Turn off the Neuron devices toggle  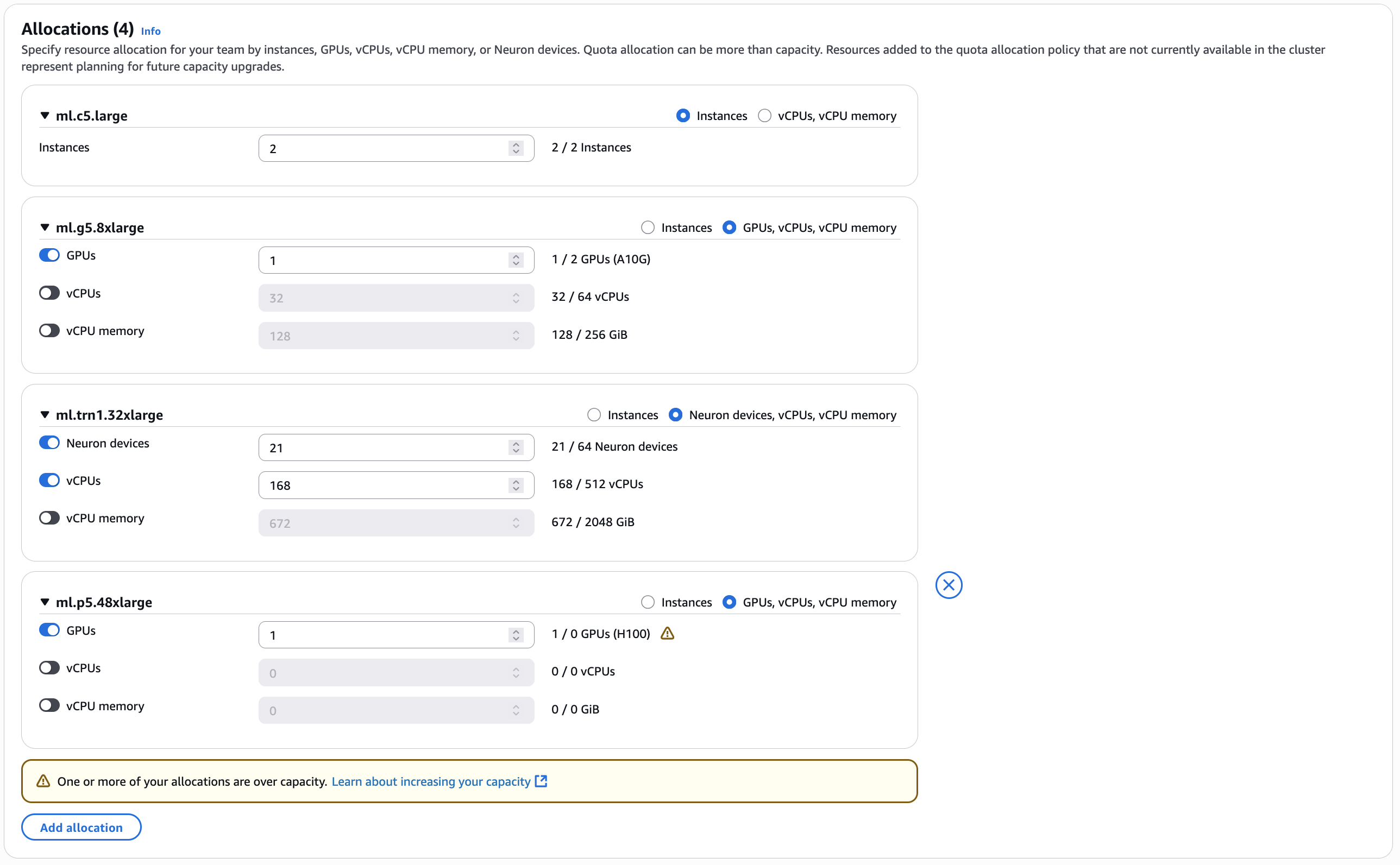(49, 443)
